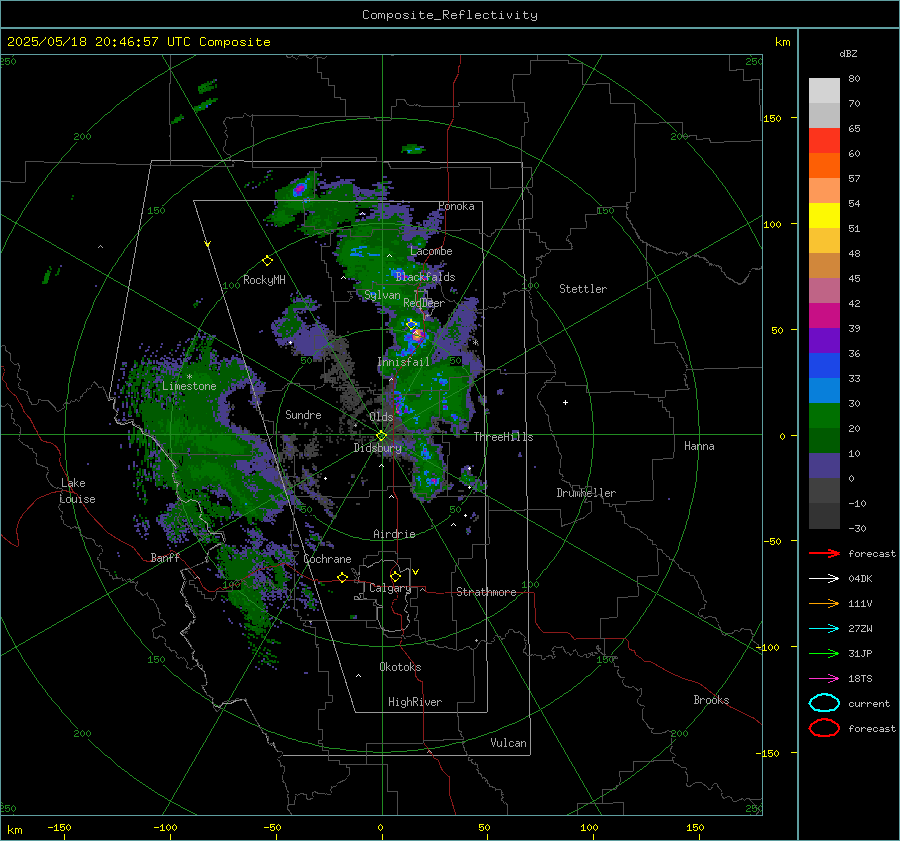
Task: Click the red forecast ellipse legend icon
Action: pos(824,728)
